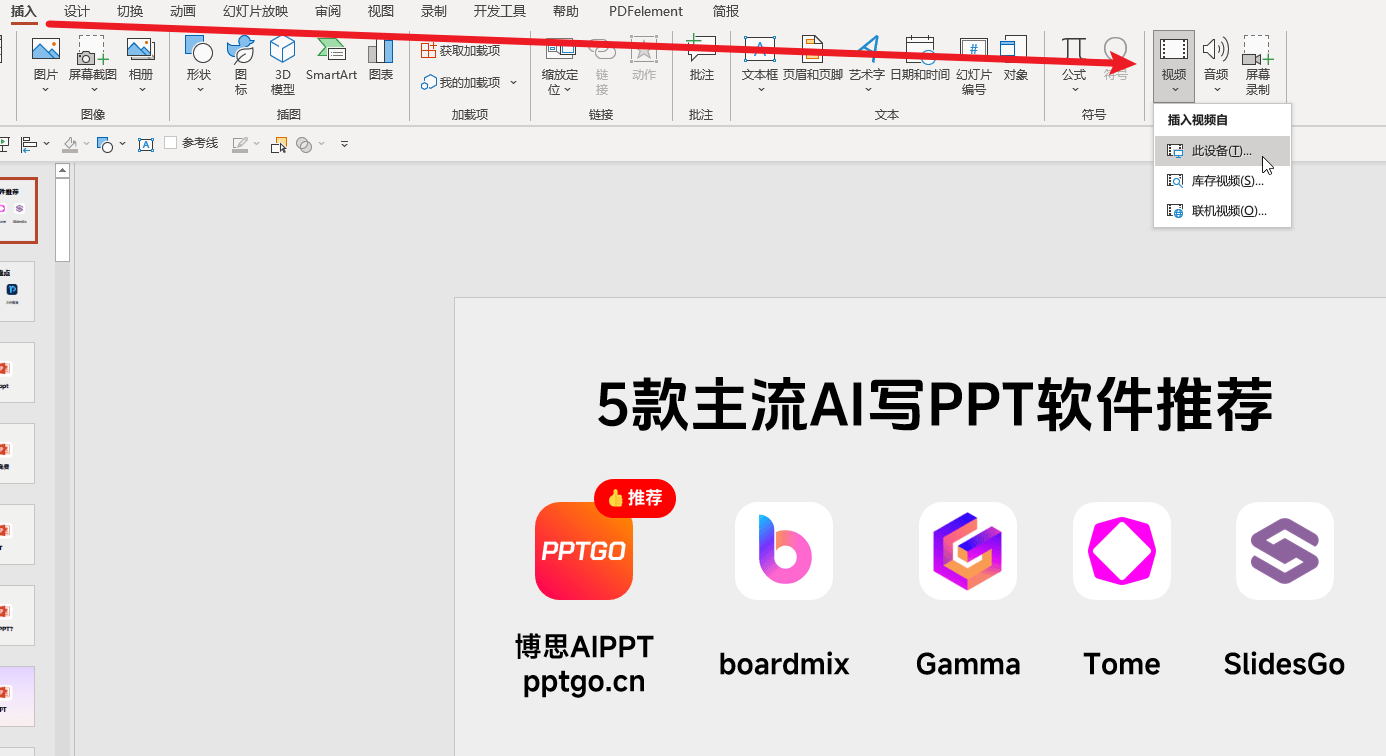
Task: Click the SlidesGo label text
Action: coord(1284,664)
